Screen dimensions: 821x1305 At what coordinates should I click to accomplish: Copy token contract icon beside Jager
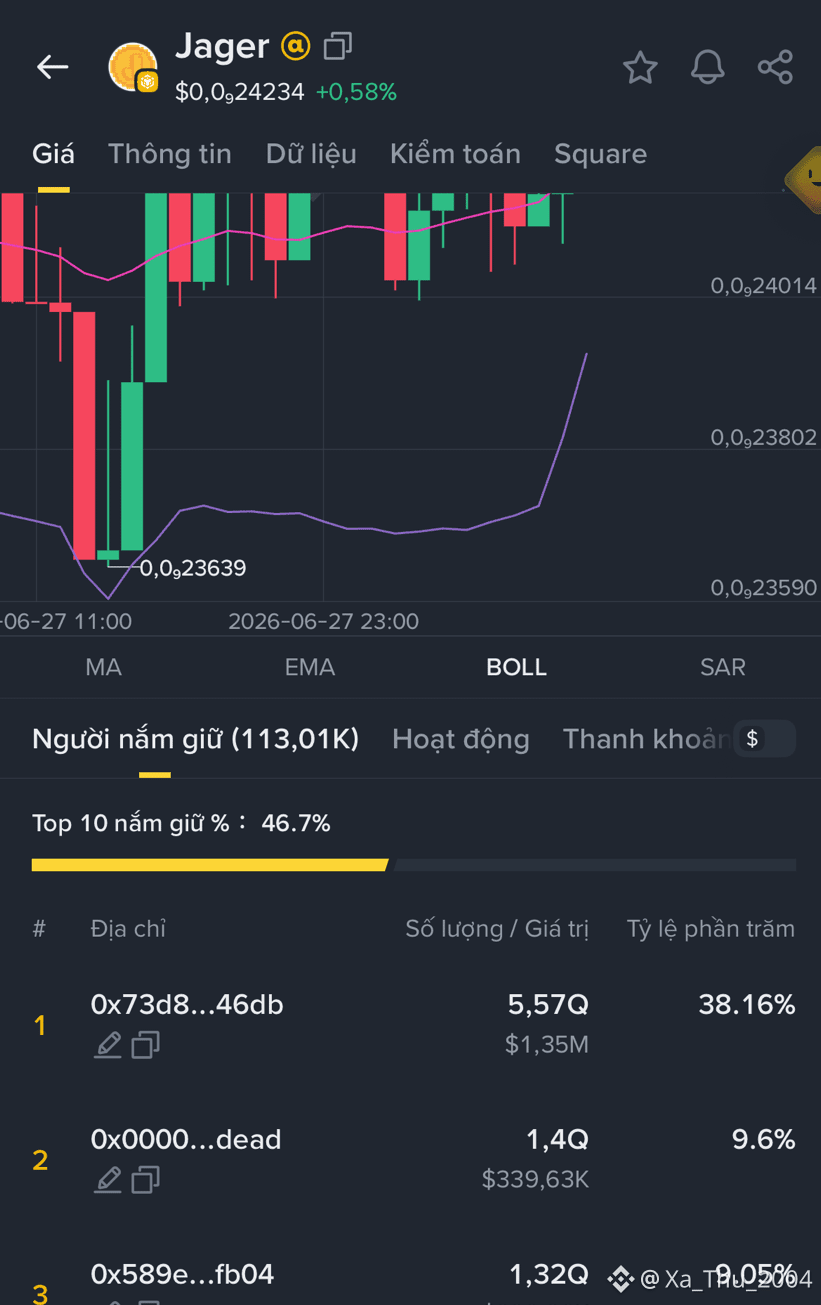pos(338,46)
